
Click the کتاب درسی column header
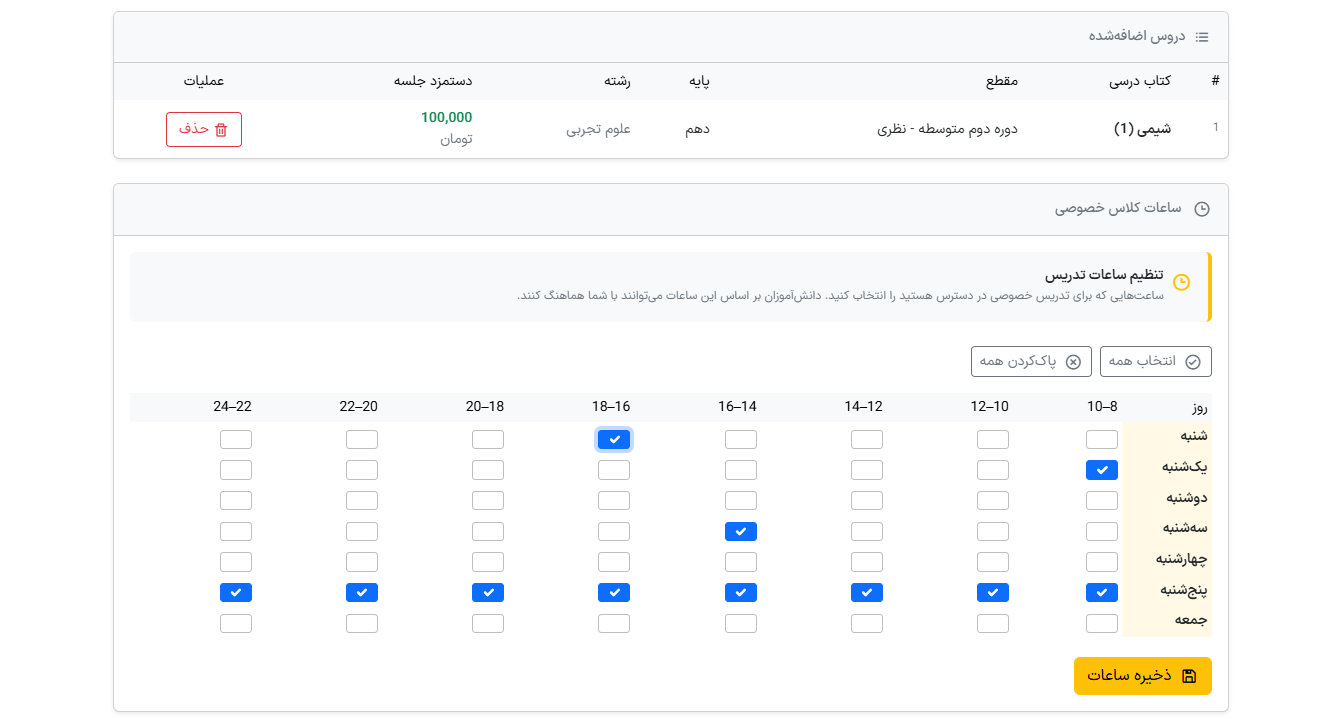(1140, 81)
